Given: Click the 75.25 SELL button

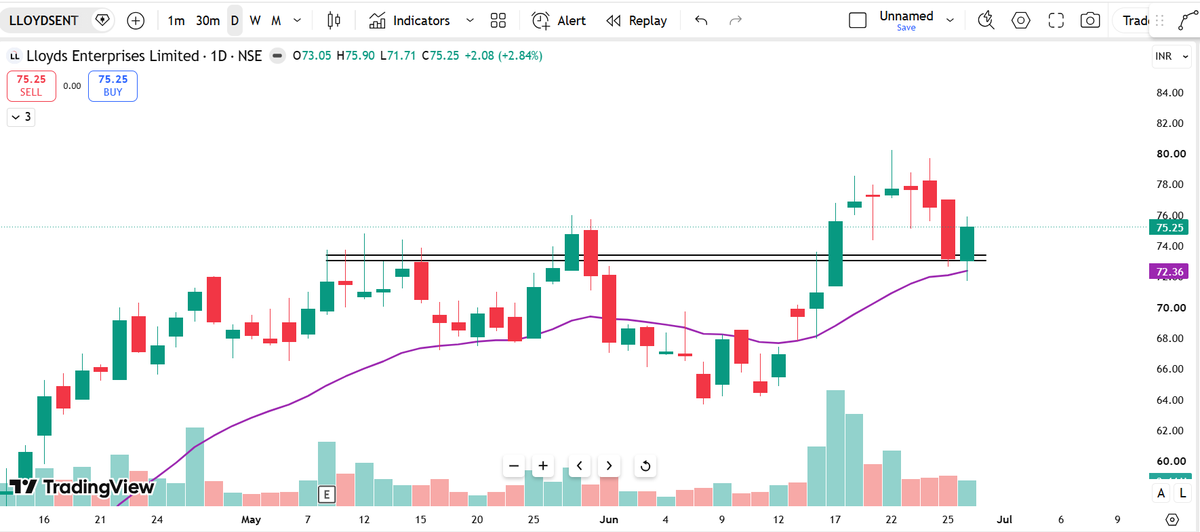Looking at the screenshot, I should tap(31, 85).
